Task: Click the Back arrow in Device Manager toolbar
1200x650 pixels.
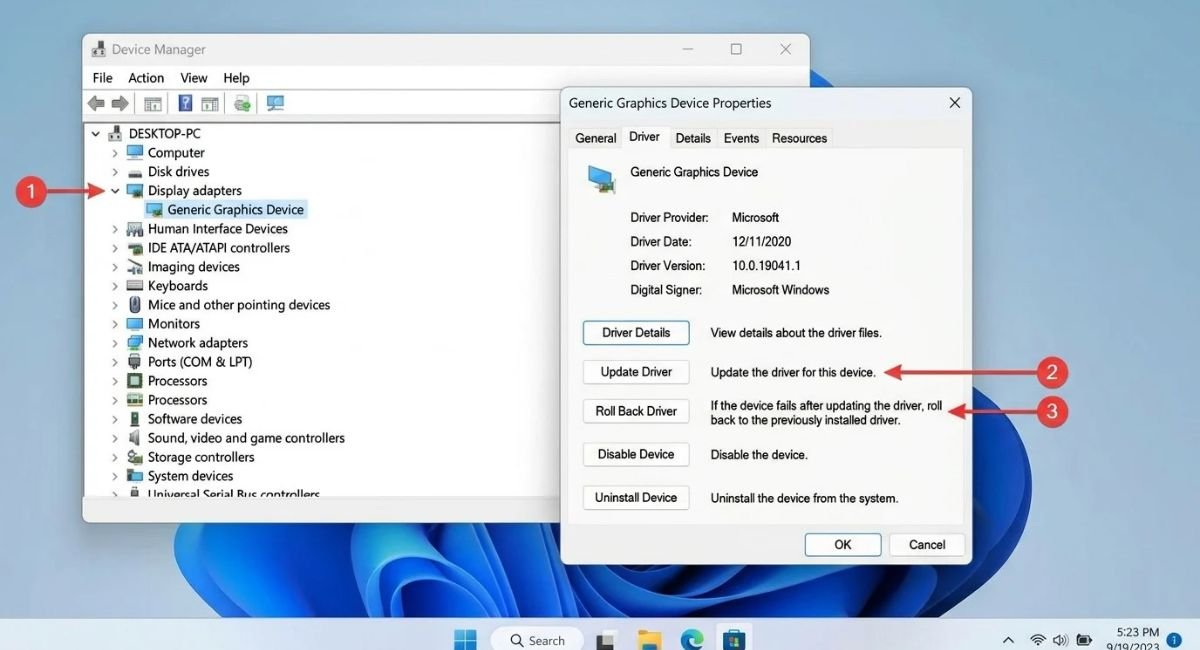Action: point(96,103)
